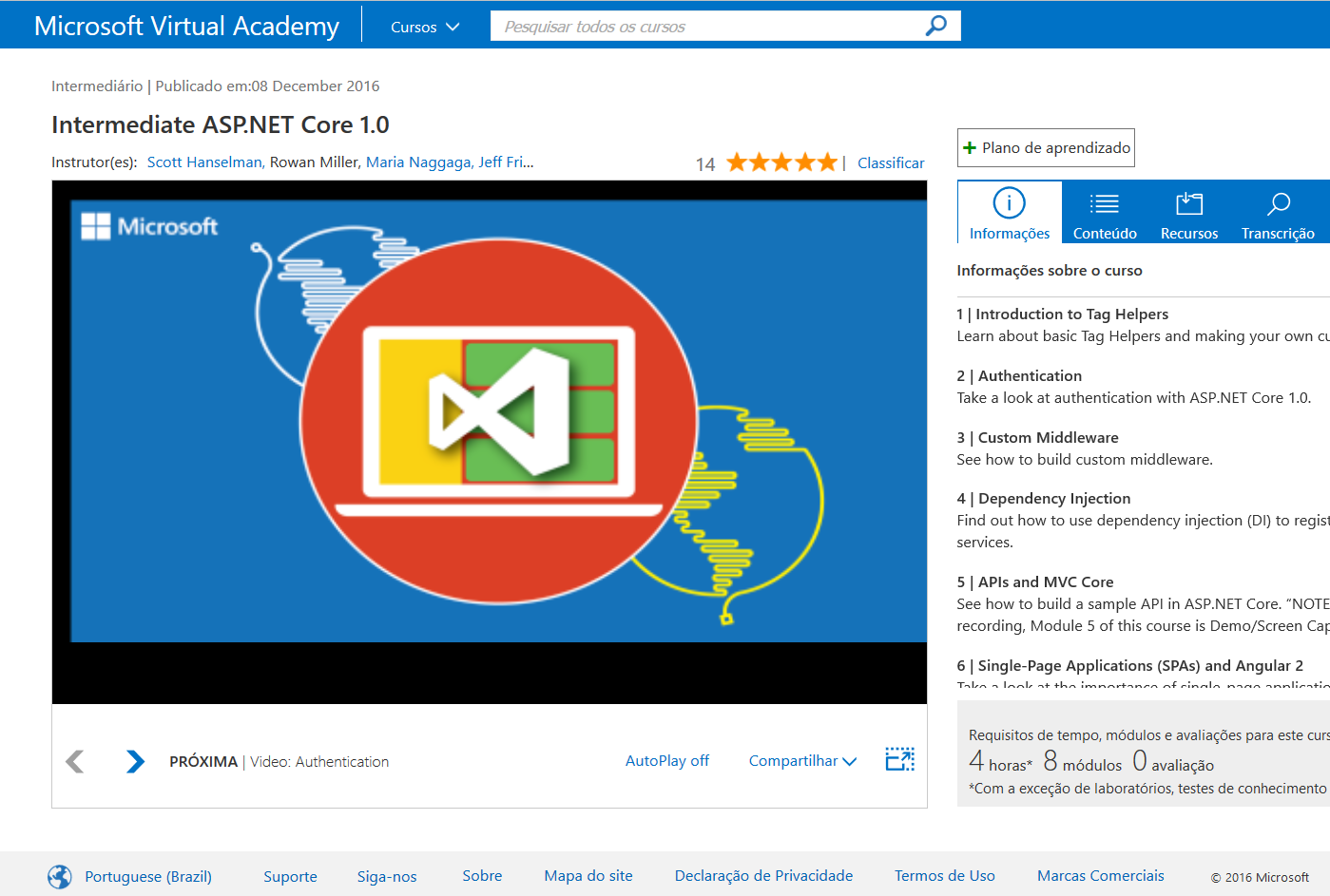The image size is (1330, 896).
Task: Click the Classificar link
Action: pyautogui.click(x=891, y=163)
